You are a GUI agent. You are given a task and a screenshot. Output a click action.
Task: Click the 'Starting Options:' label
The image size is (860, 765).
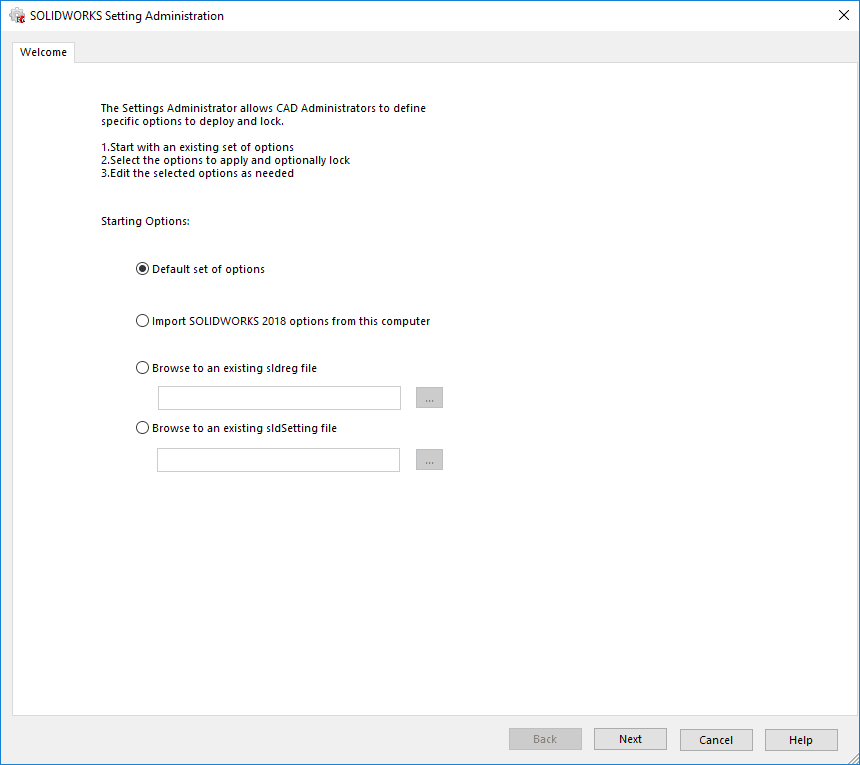pyautogui.click(x=145, y=221)
